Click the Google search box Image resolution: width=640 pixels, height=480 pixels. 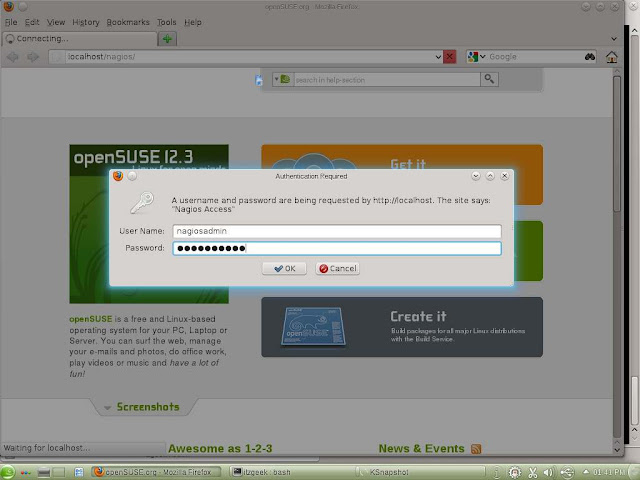coord(535,57)
